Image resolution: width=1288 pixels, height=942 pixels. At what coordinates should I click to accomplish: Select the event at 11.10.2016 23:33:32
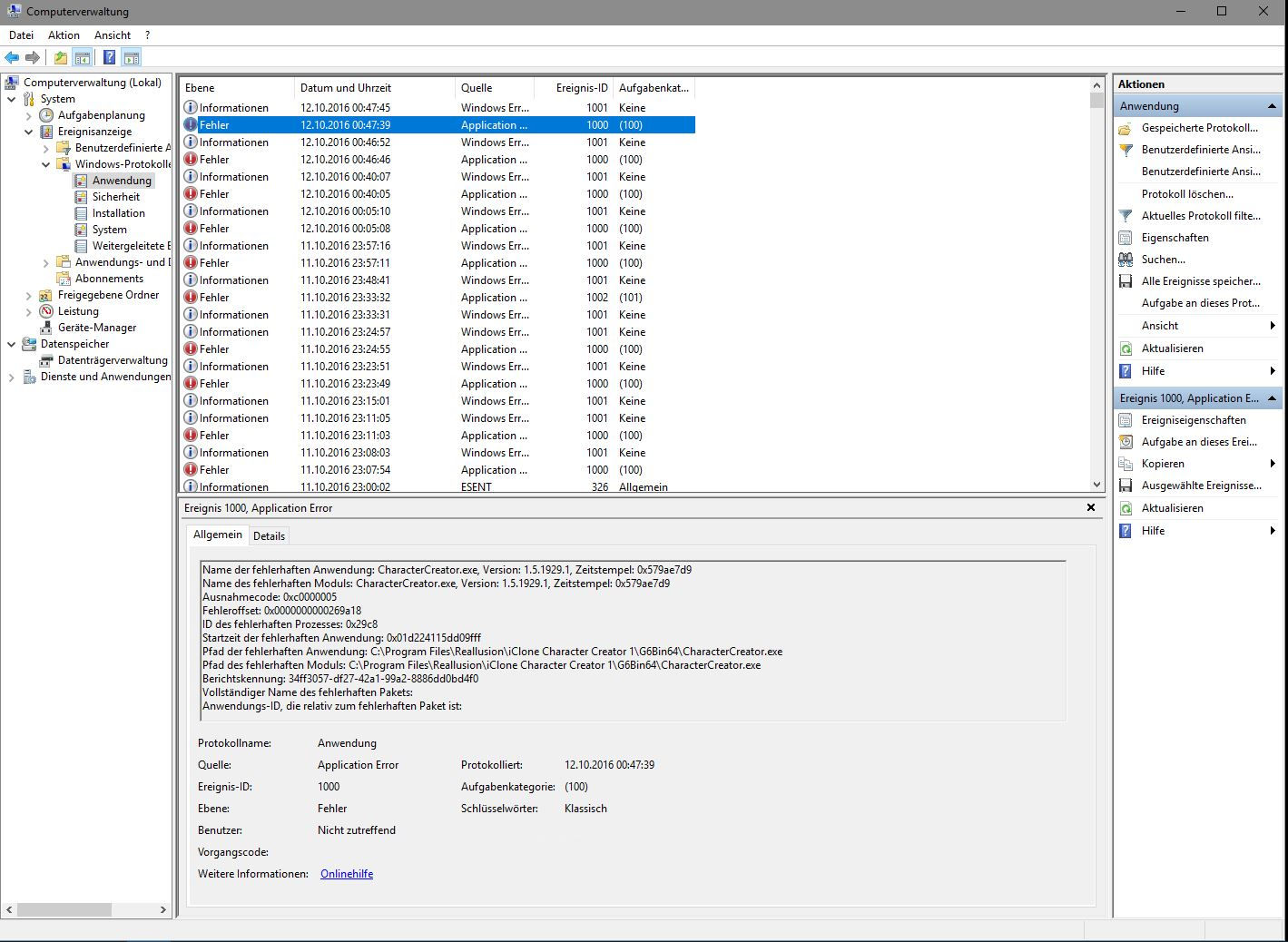coord(438,298)
